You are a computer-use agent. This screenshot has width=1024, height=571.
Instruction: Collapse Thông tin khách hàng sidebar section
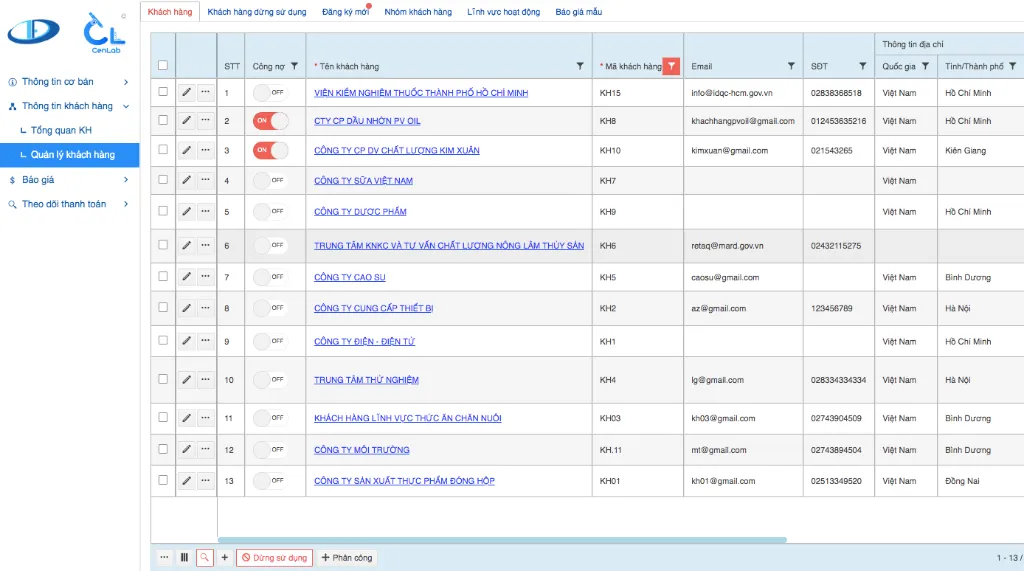click(69, 106)
